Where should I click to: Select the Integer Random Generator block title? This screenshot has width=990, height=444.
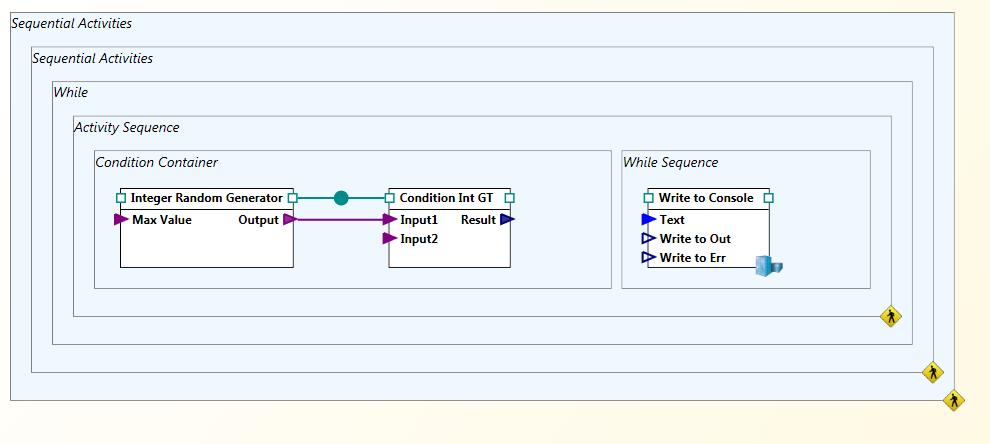[x=206, y=198]
